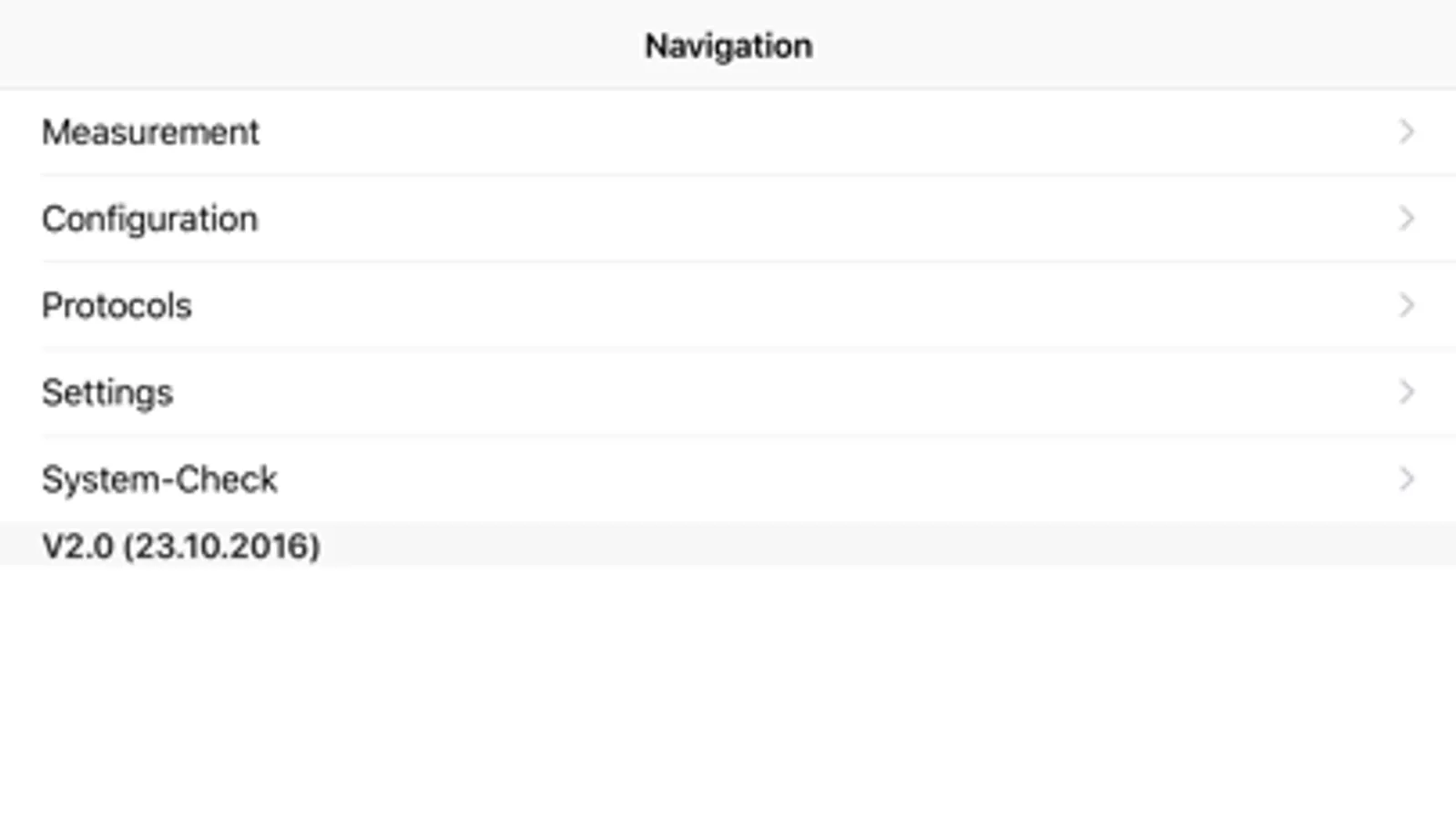
Task: Open System-Check from the list
Action: click(x=159, y=479)
